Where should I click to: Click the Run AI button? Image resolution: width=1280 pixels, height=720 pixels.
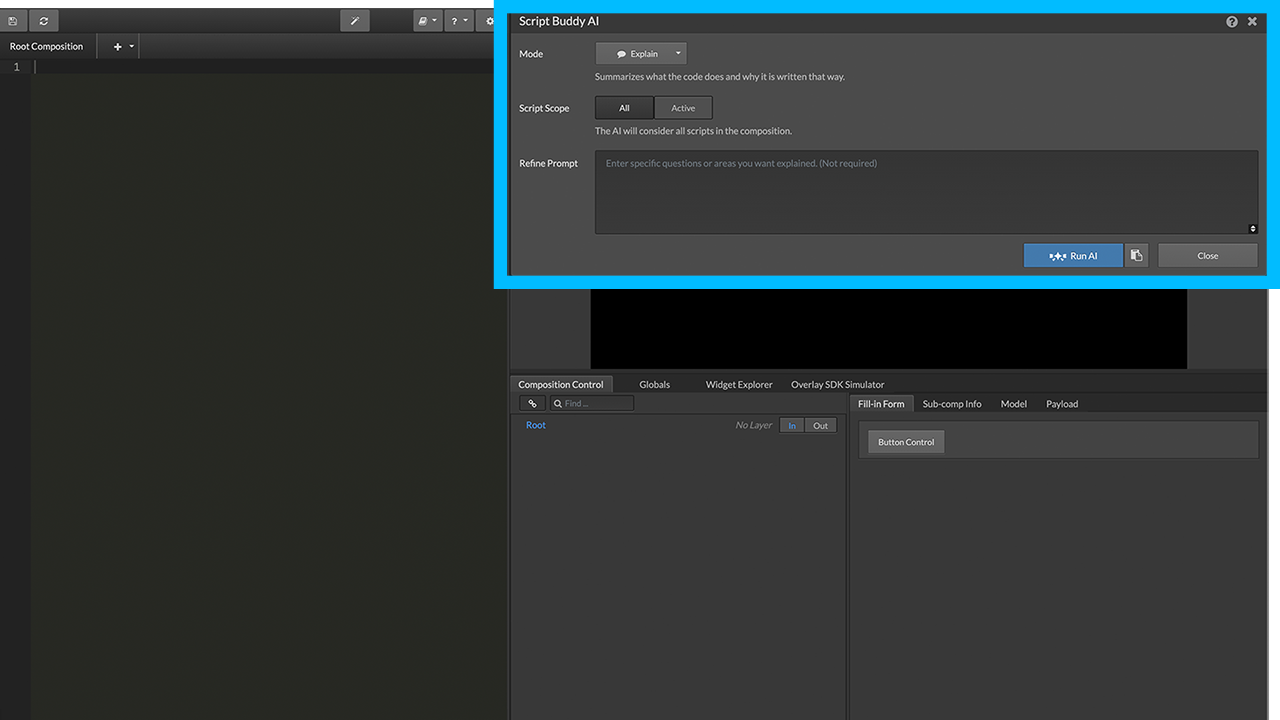tap(1073, 256)
